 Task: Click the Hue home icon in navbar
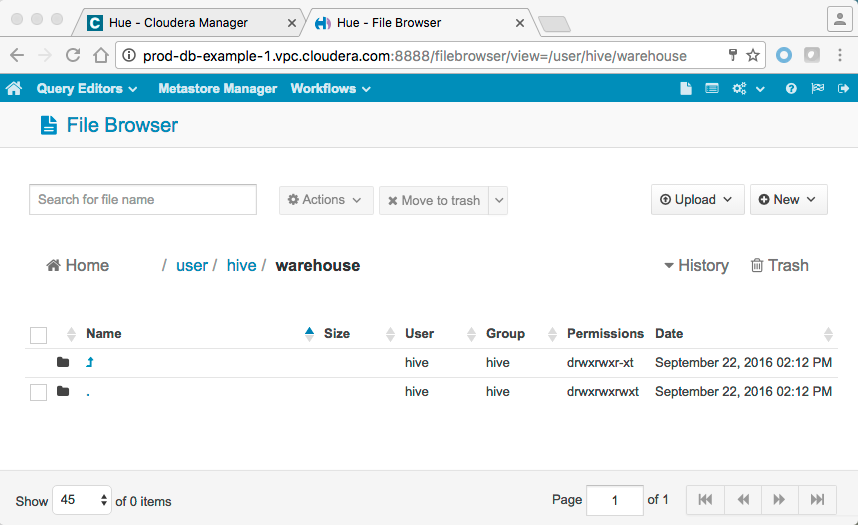(x=14, y=89)
